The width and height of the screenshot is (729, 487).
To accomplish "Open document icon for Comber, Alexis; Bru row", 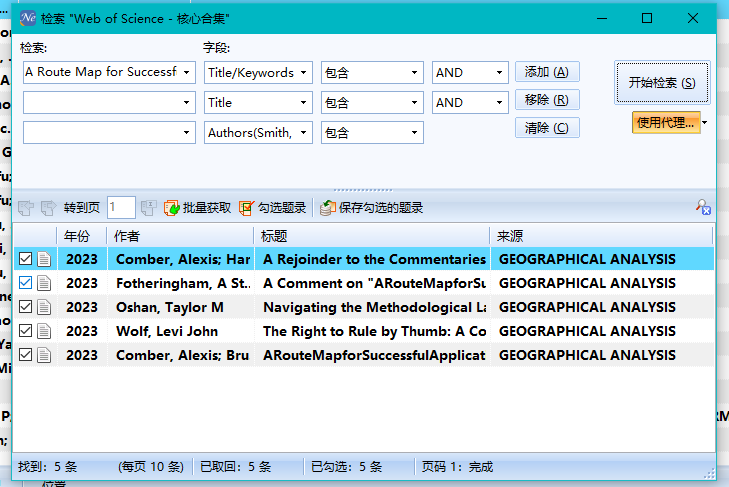I will click(x=44, y=355).
